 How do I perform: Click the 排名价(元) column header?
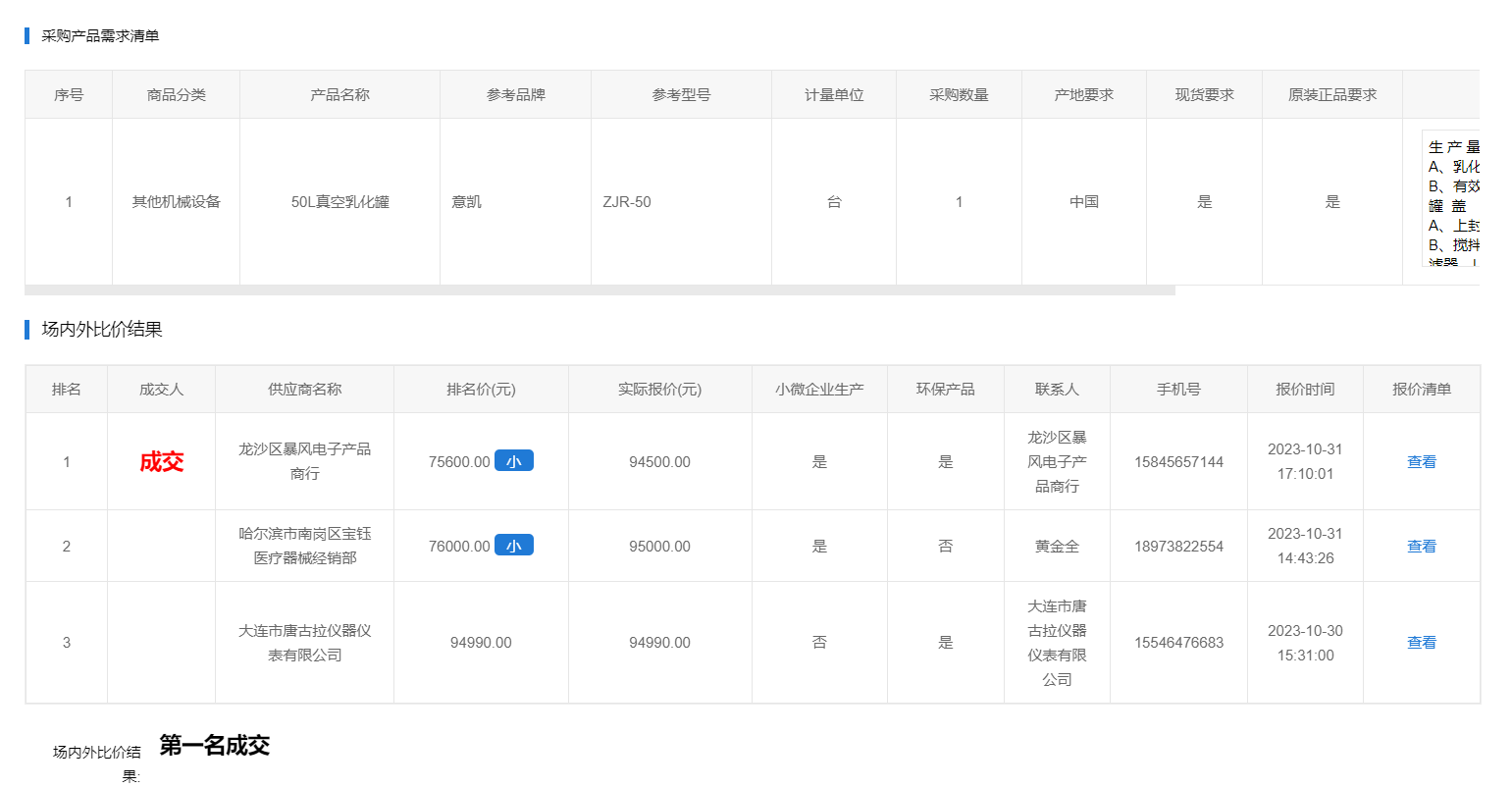(481, 390)
